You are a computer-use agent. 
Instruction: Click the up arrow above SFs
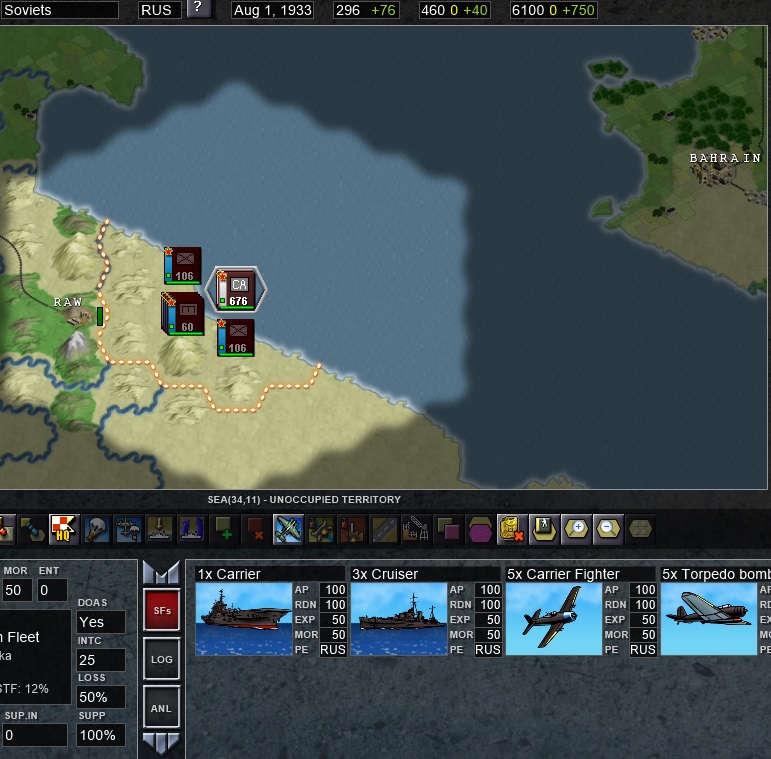[x=161, y=572]
